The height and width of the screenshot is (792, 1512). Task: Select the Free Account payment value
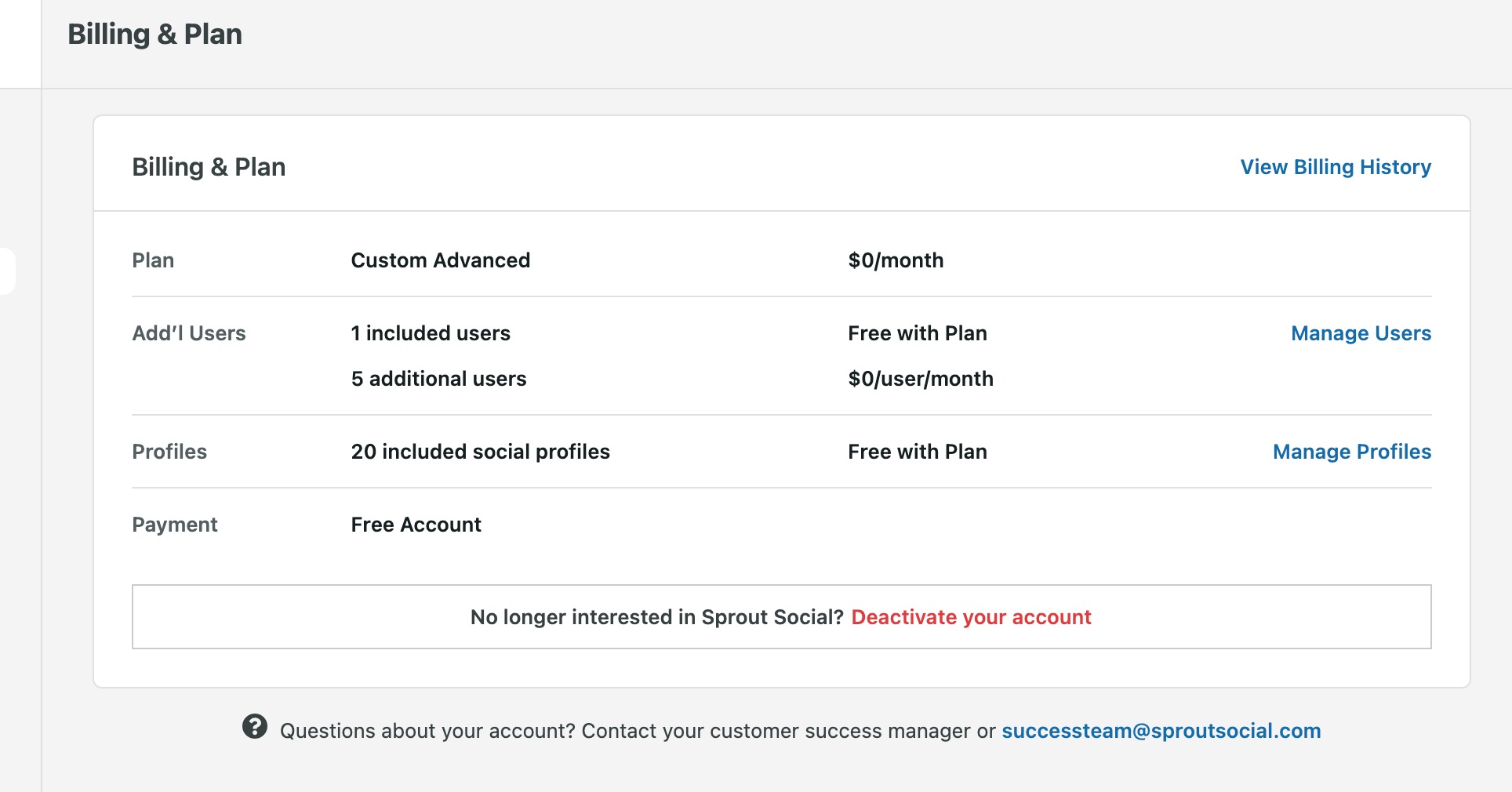click(416, 525)
